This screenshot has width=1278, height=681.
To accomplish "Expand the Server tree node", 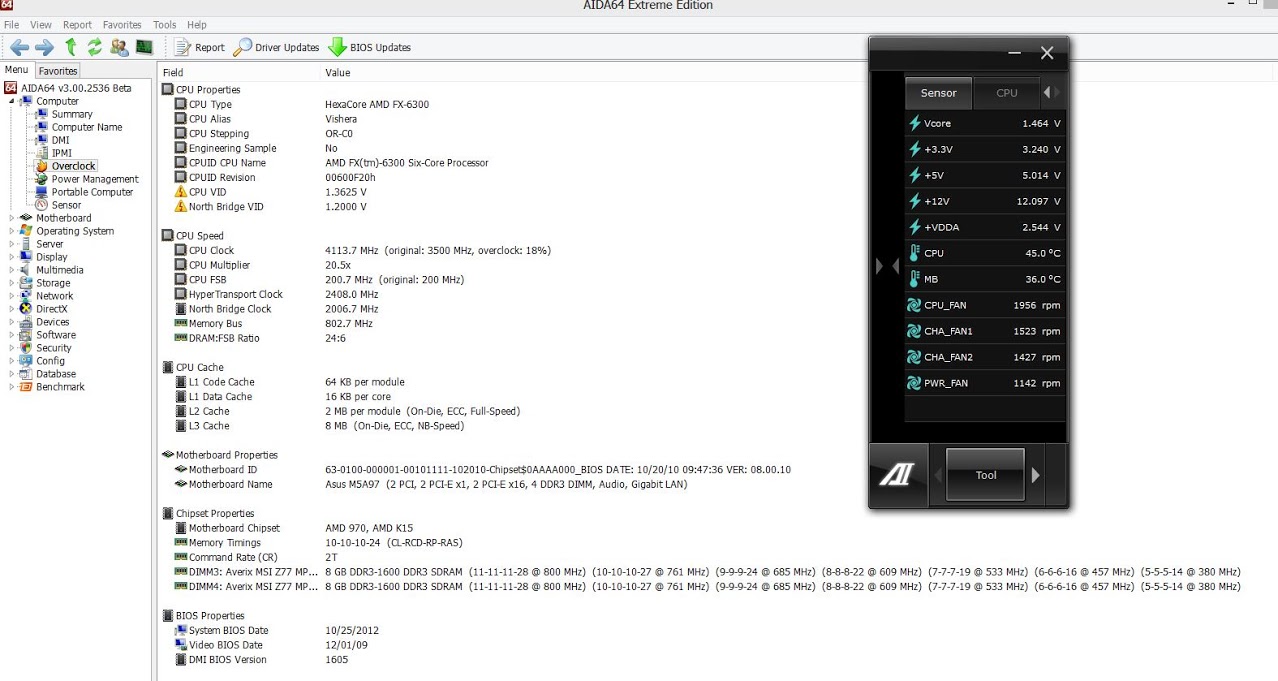I will [12, 244].
